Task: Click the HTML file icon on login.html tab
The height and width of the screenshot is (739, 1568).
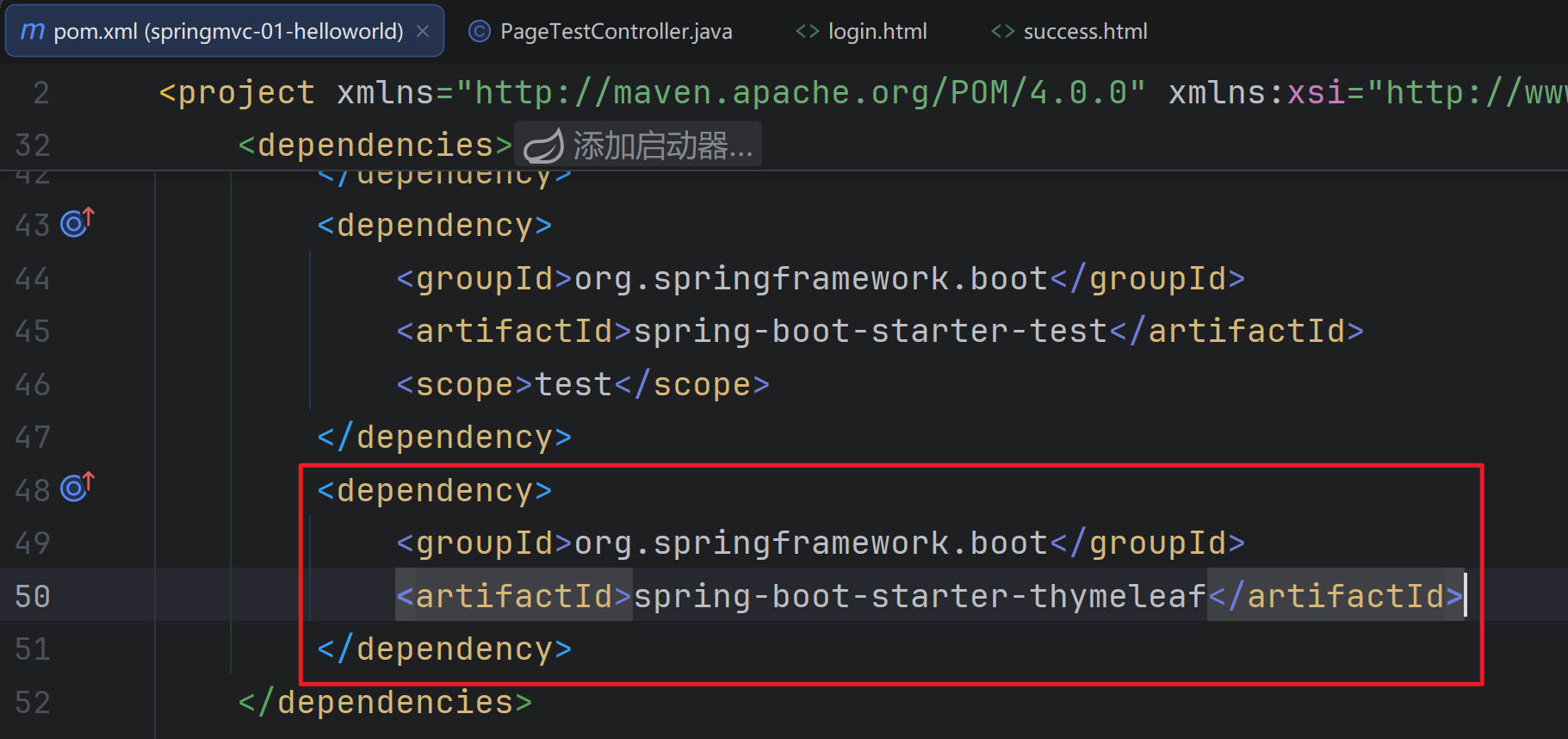Action: [x=807, y=32]
